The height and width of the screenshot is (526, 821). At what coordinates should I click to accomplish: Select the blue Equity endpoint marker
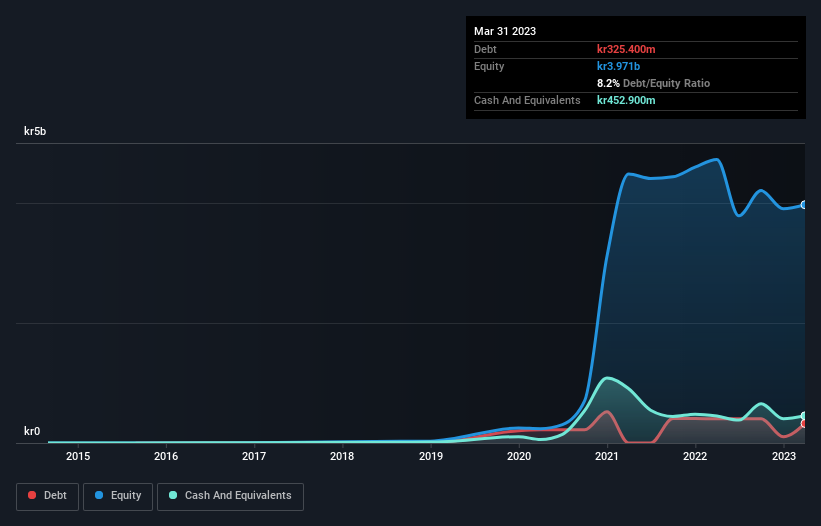[804, 205]
